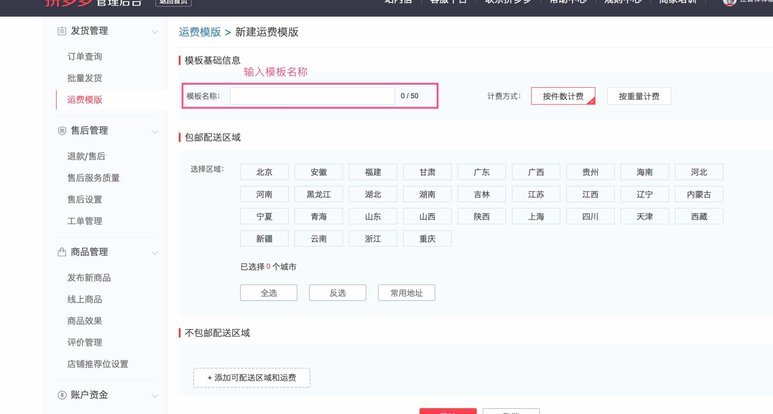Toggle 北京 free-shipping region
The height and width of the screenshot is (414, 773).
click(x=264, y=172)
